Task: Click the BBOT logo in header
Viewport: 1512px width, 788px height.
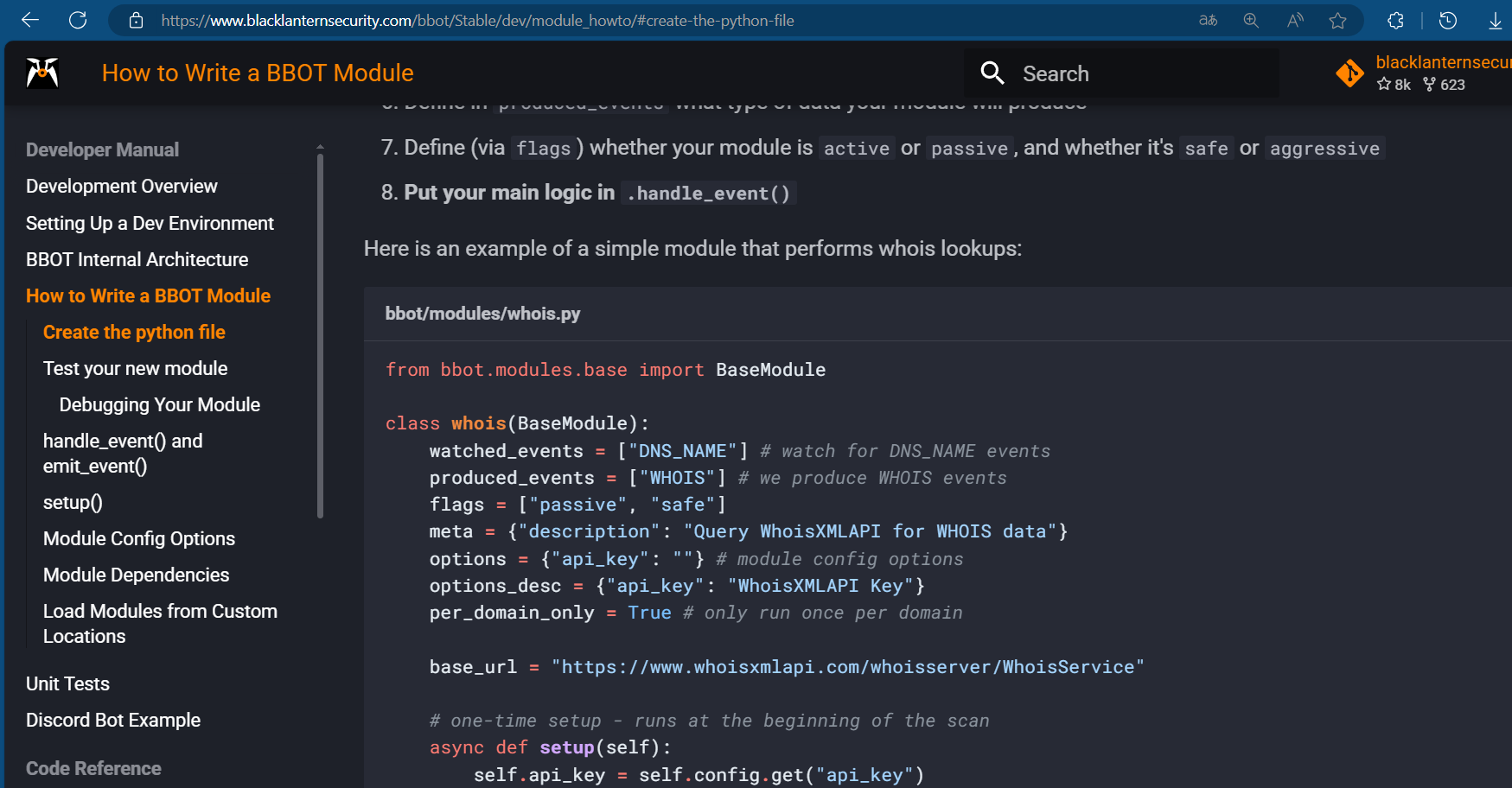Action: [x=42, y=73]
